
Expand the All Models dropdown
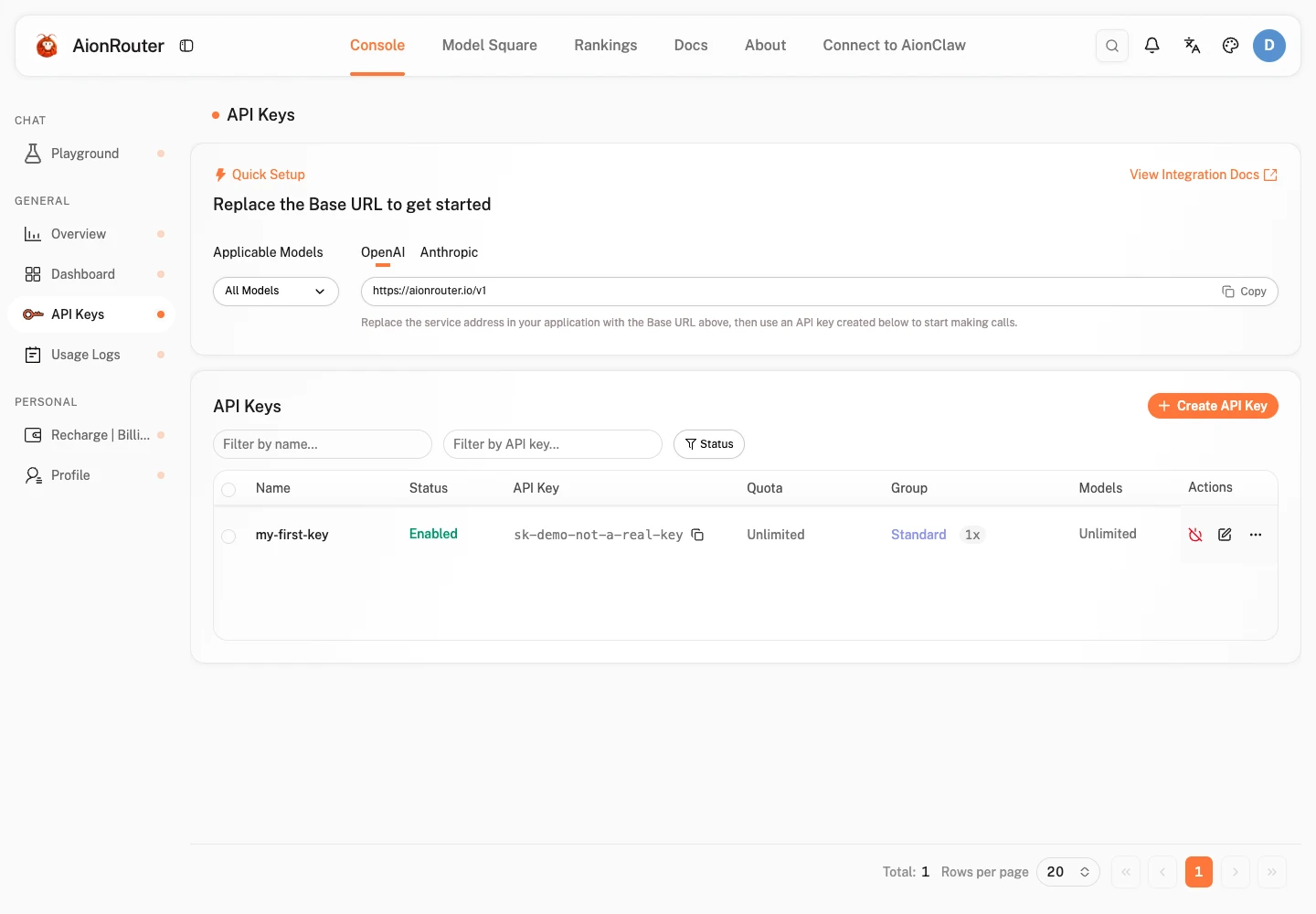276,292
